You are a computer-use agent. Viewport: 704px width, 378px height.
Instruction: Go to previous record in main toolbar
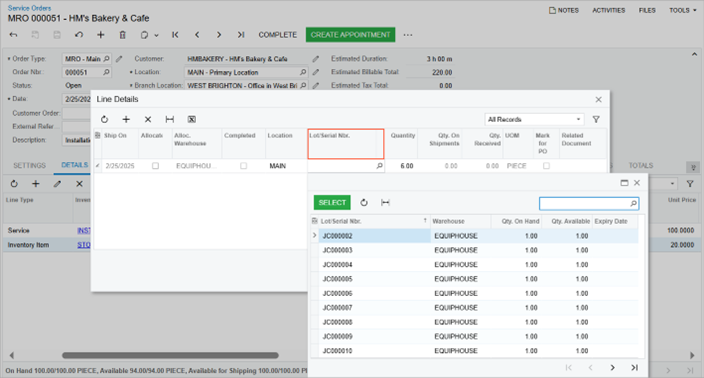197,35
